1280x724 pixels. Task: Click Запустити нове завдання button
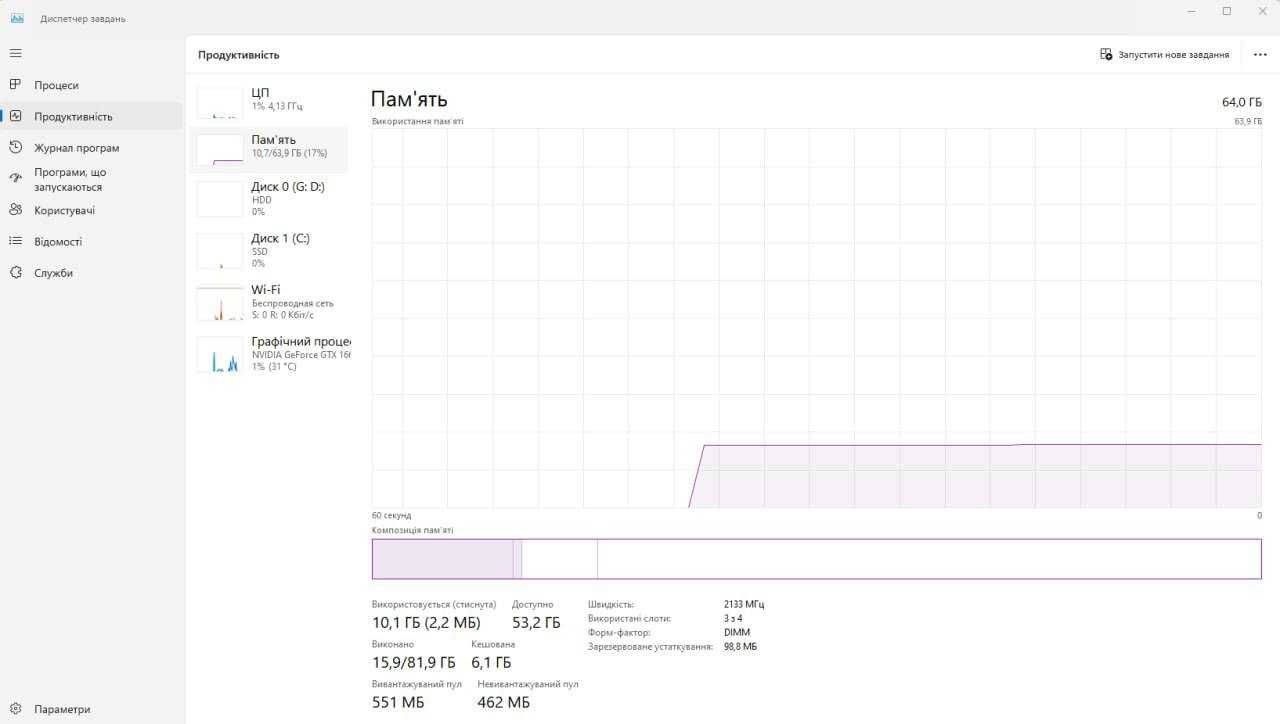pyautogui.click(x=1164, y=55)
